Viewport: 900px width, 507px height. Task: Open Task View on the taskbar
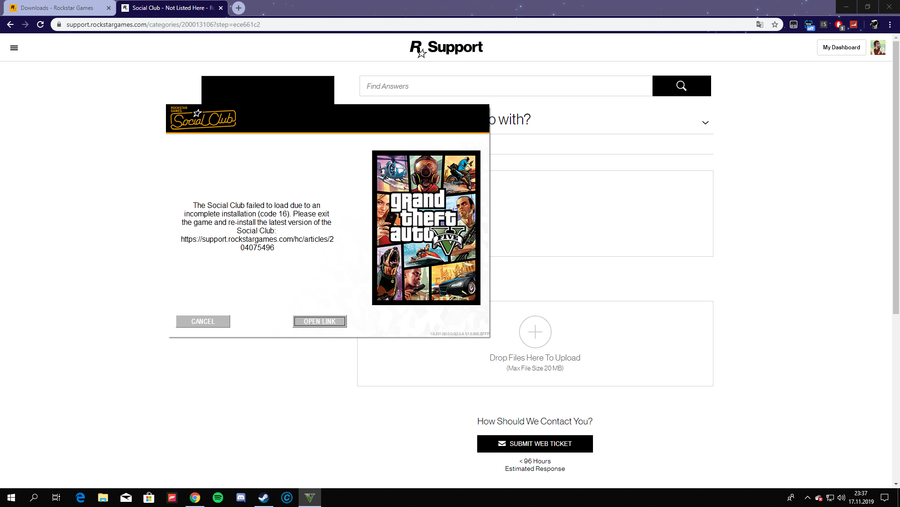56,498
